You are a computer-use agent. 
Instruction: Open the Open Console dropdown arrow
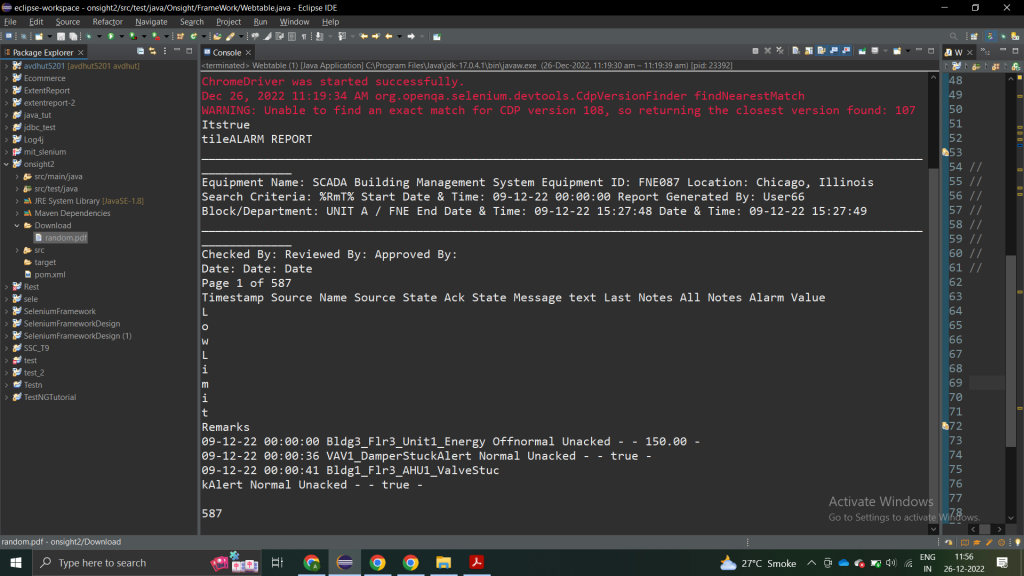(x=908, y=51)
